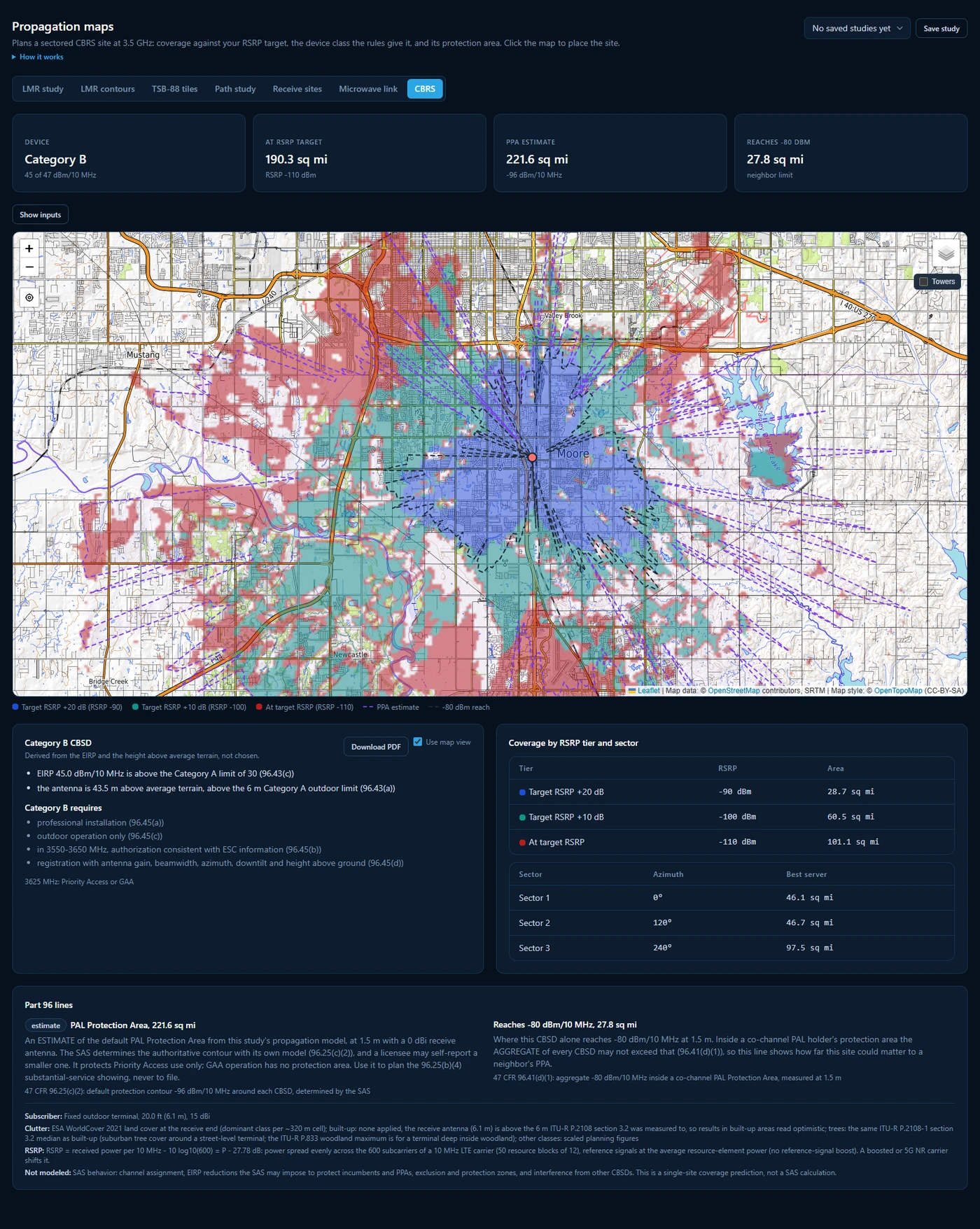Click the Sector 3 97.5 sq mi cell
The width and height of the screenshot is (980, 1229).
(809, 948)
